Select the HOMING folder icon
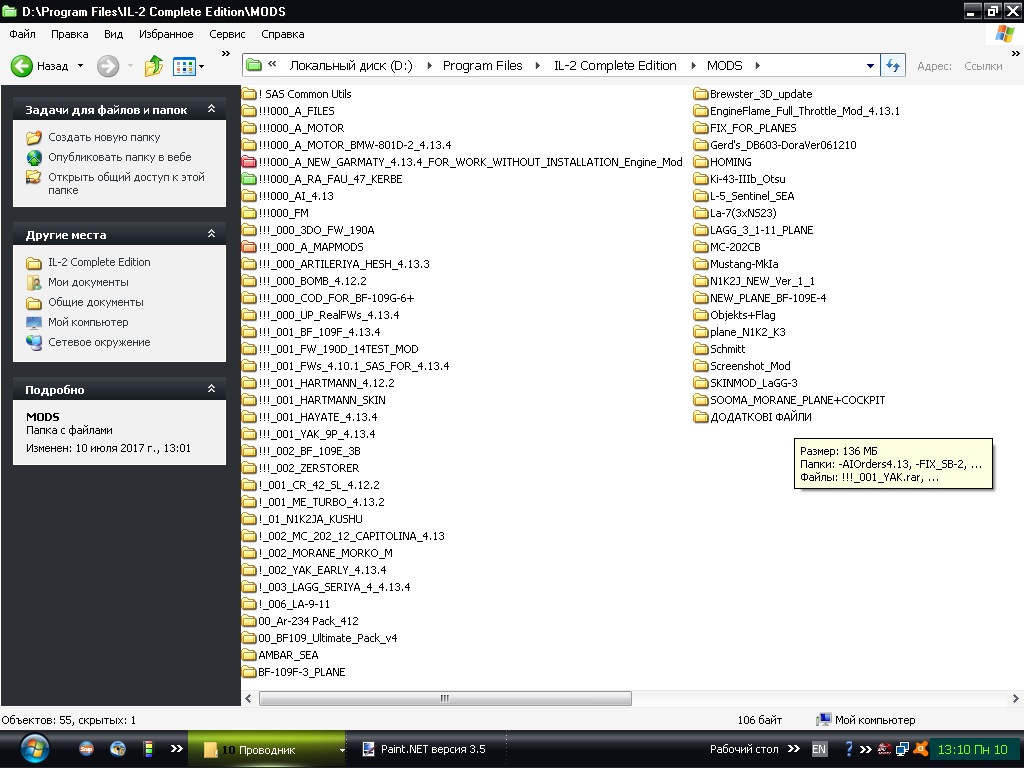The height and width of the screenshot is (768, 1024). pyautogui.click(x=701, y=162)
